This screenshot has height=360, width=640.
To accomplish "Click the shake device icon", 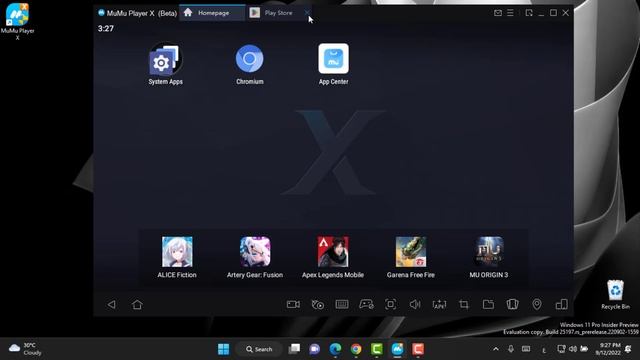I will (x=513, y=304).
